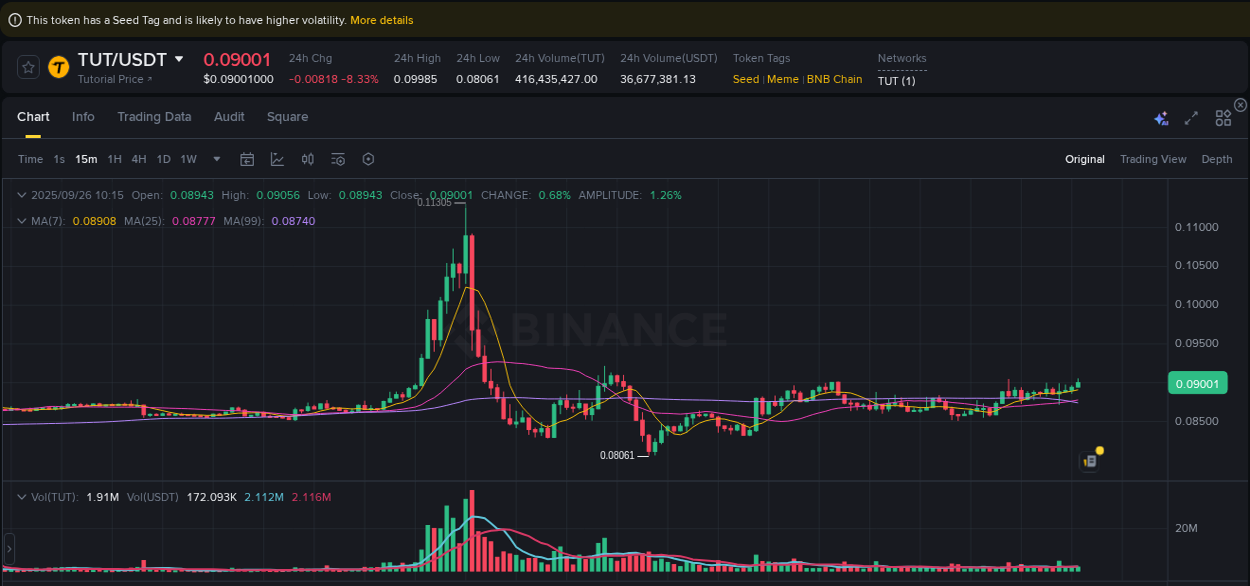Open the chart type selector
This screenshot has height=586, width=1250.
tap(275, 158)
